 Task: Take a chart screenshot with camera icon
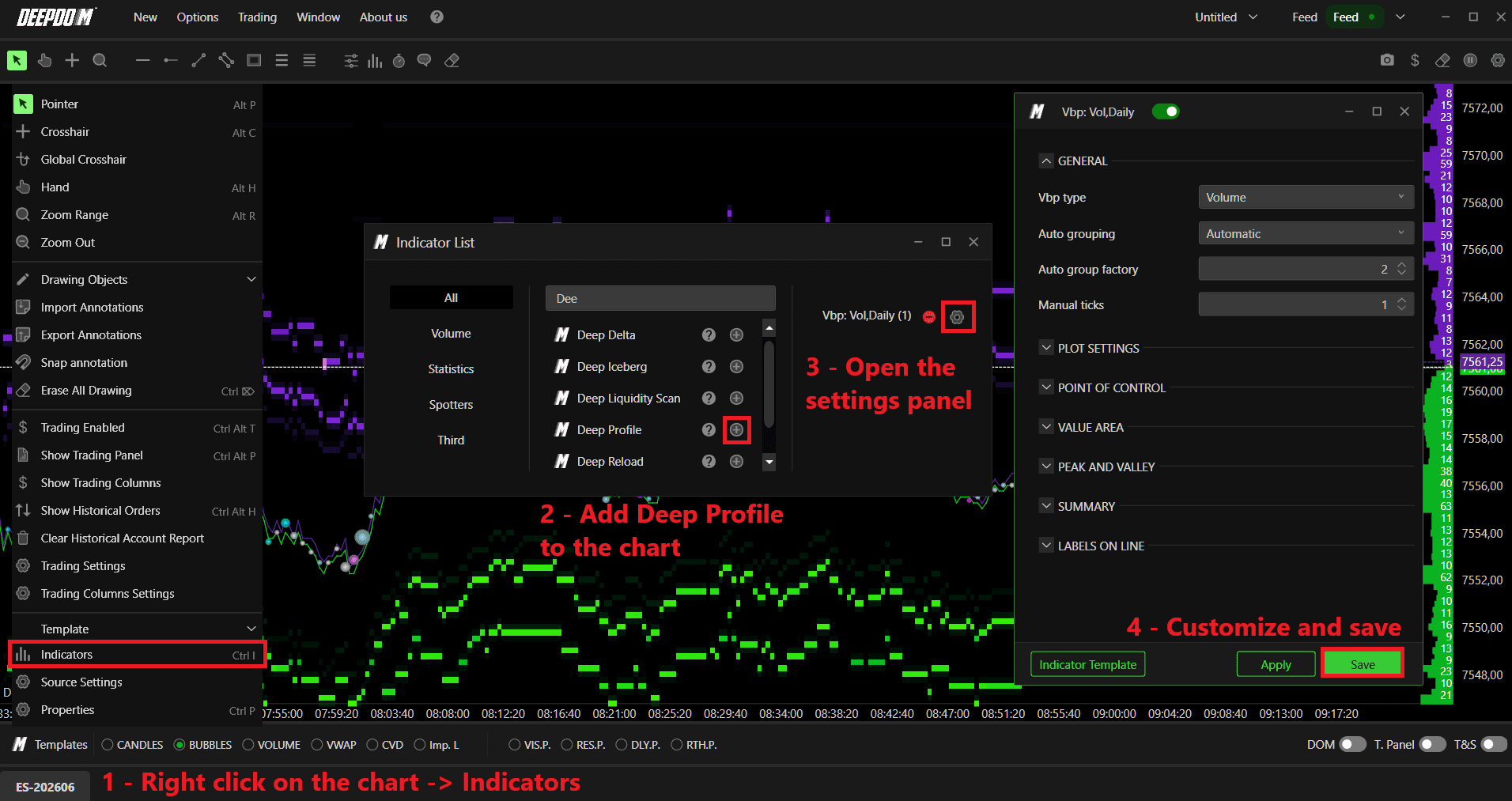pos(1387,60)
